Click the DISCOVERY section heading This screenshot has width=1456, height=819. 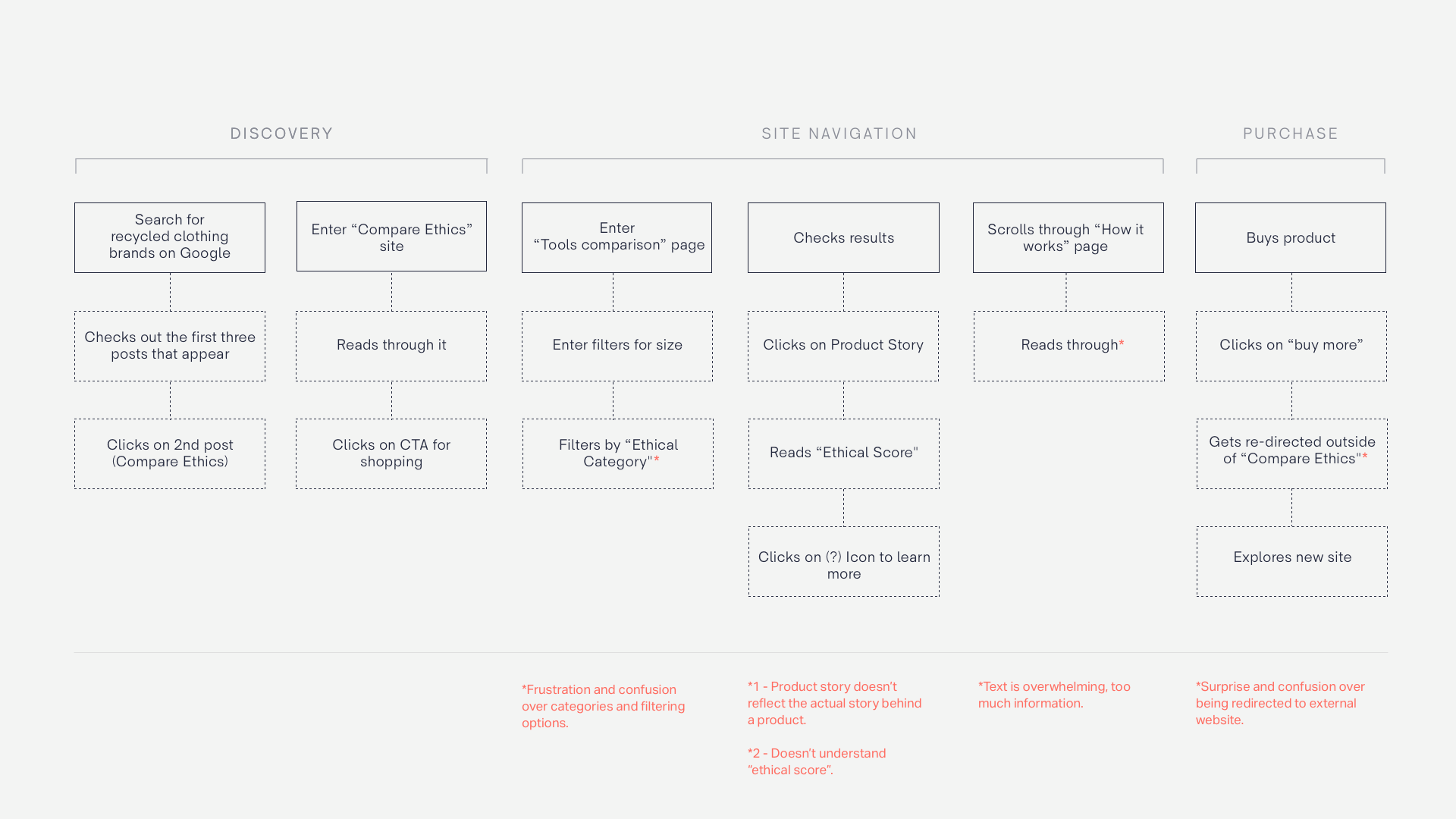(x=281, y=134)
